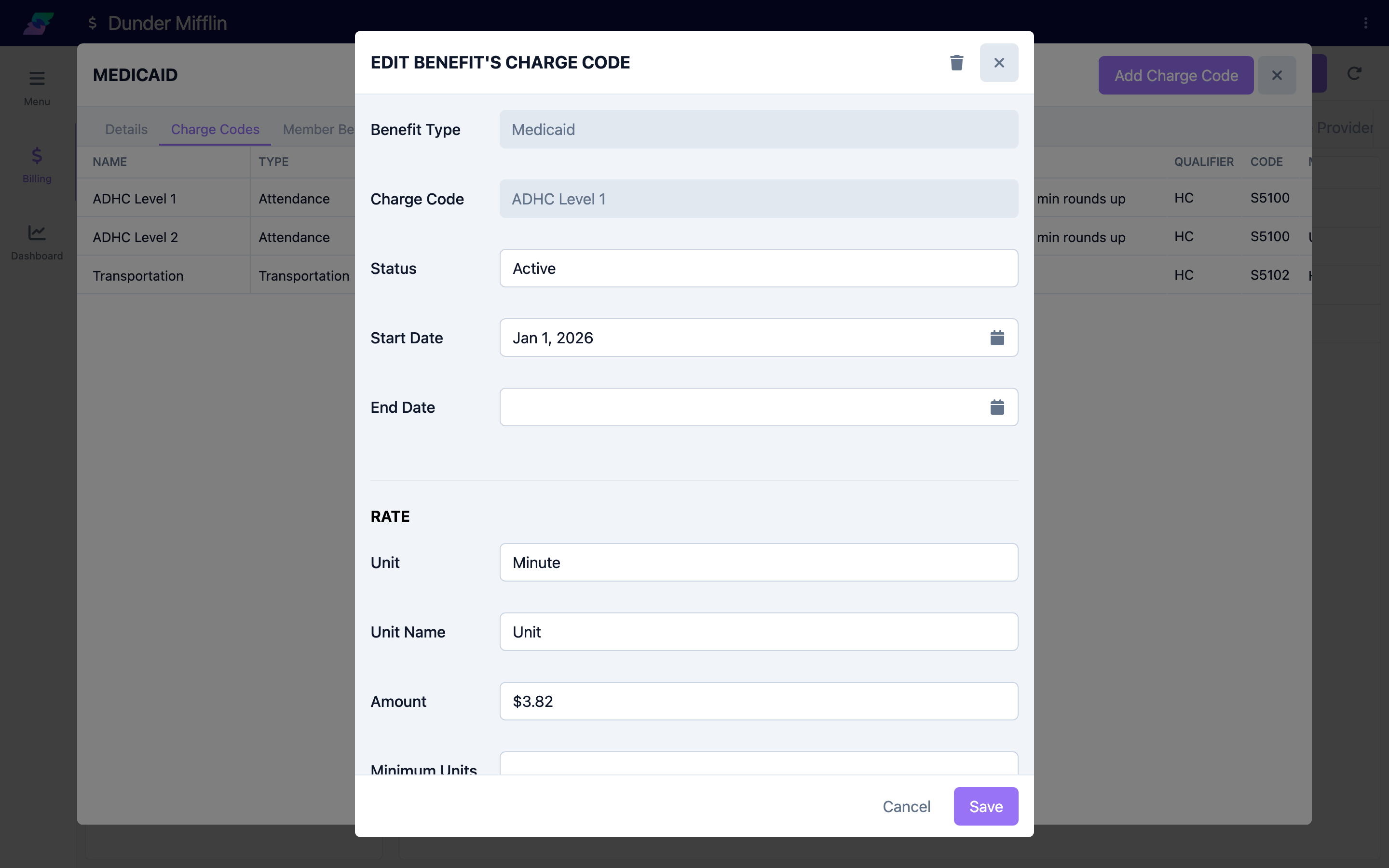Click the refresh icon at top right

[1354, 73]
